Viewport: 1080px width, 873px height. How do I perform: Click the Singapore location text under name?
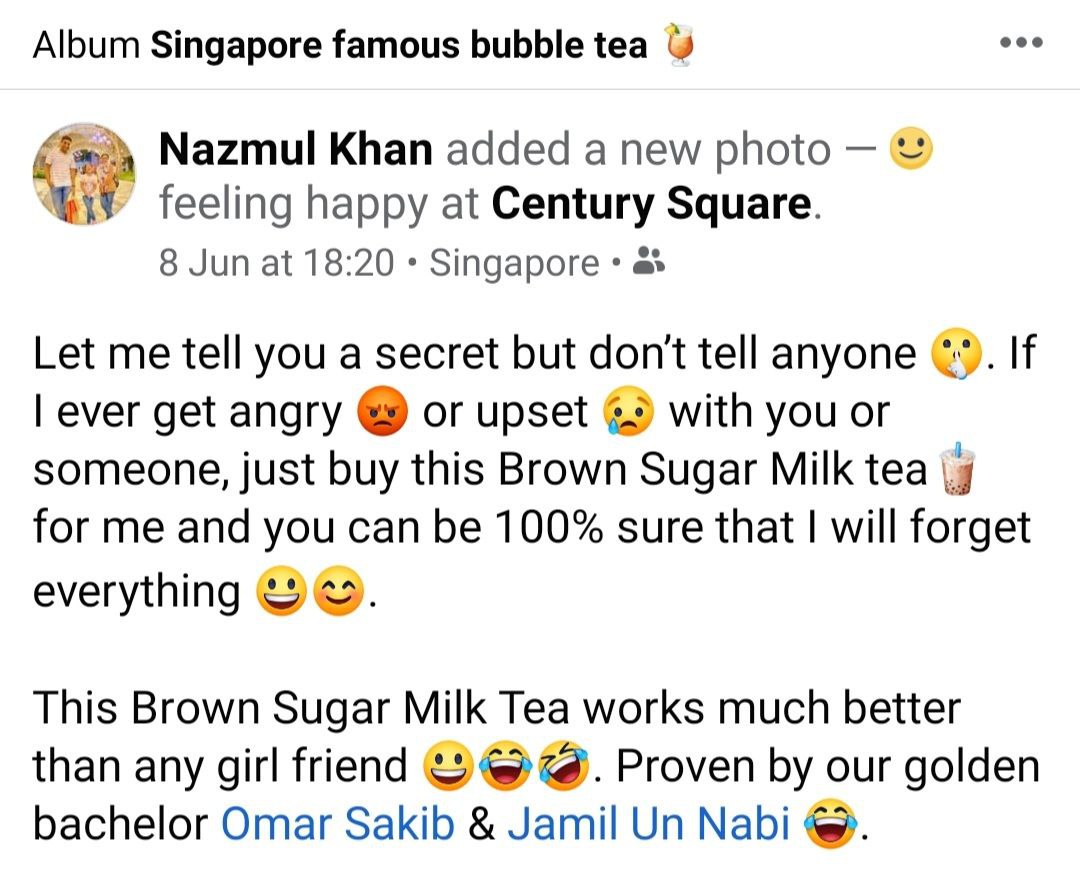point(515,263)
